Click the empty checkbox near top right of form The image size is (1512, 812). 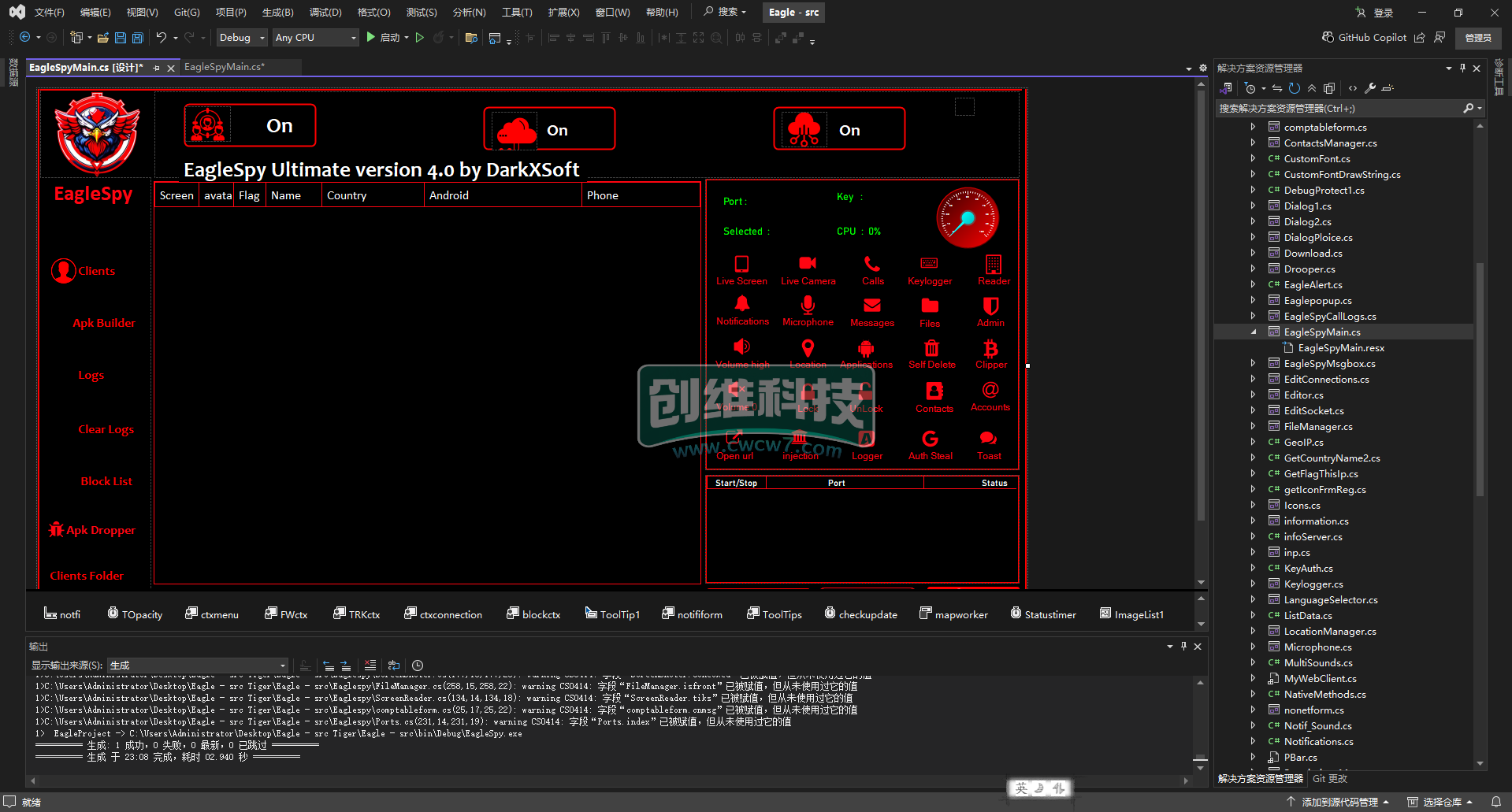pyautogui.click(x=964, y=106)
